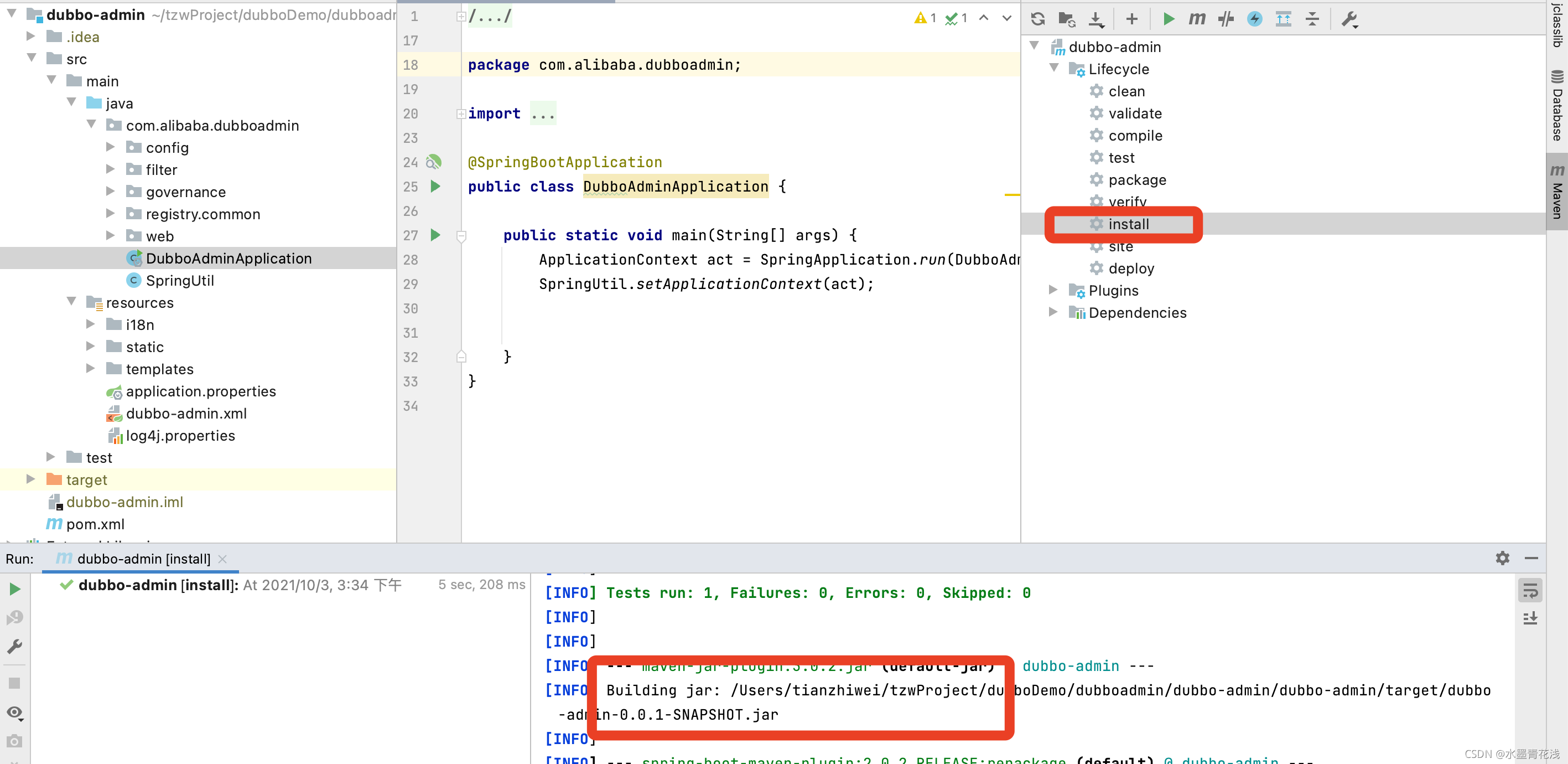The width and height of the screenshot is (1568, 764).
Task: Expand the governance package
Action: coord(110,192)
